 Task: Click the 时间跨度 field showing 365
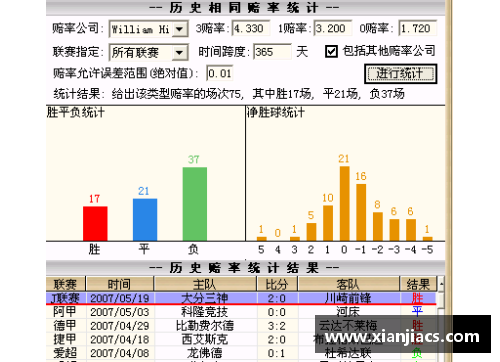point(272,52)
